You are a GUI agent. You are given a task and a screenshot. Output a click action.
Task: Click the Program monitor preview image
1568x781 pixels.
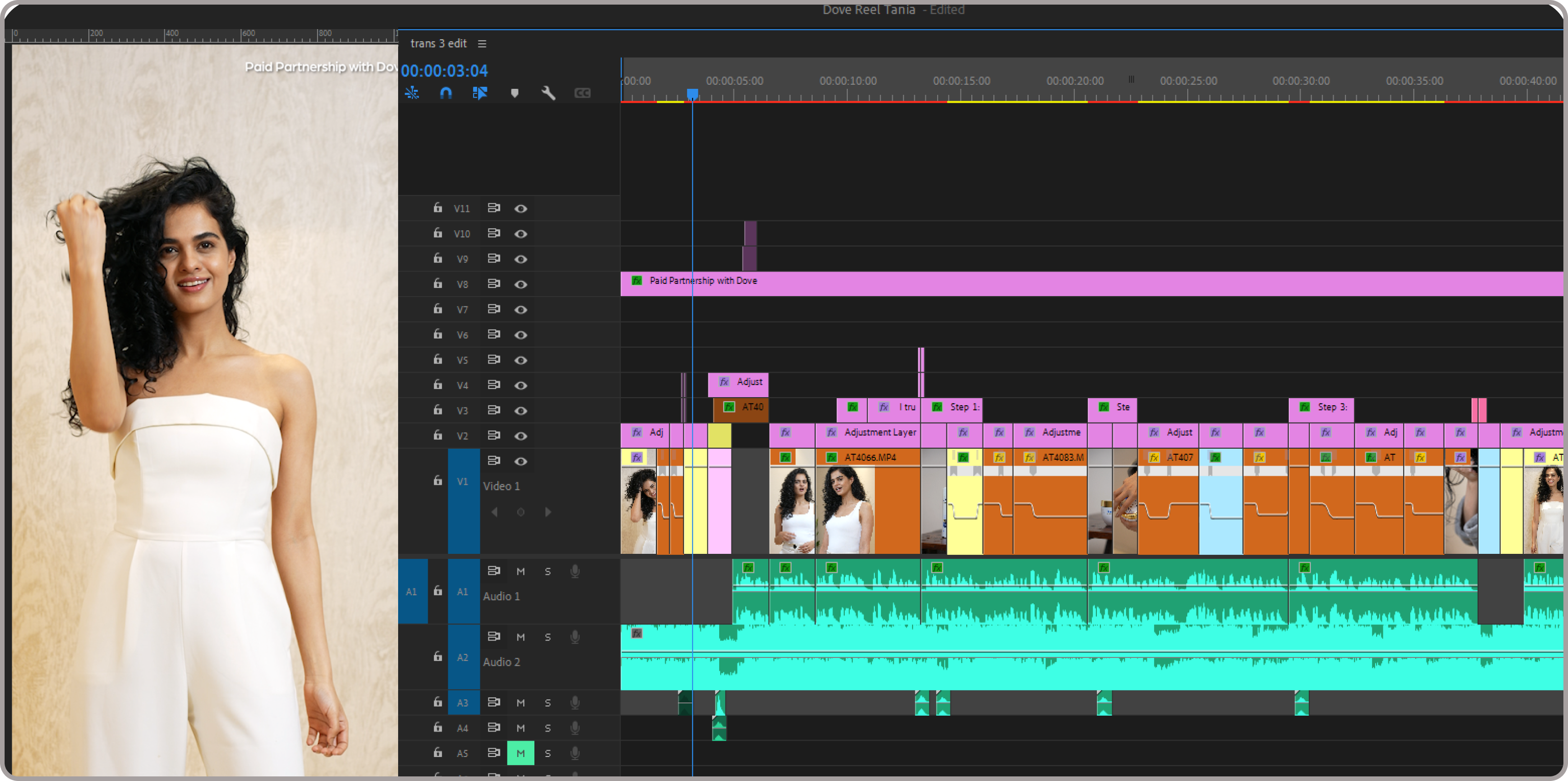[205, 410]
